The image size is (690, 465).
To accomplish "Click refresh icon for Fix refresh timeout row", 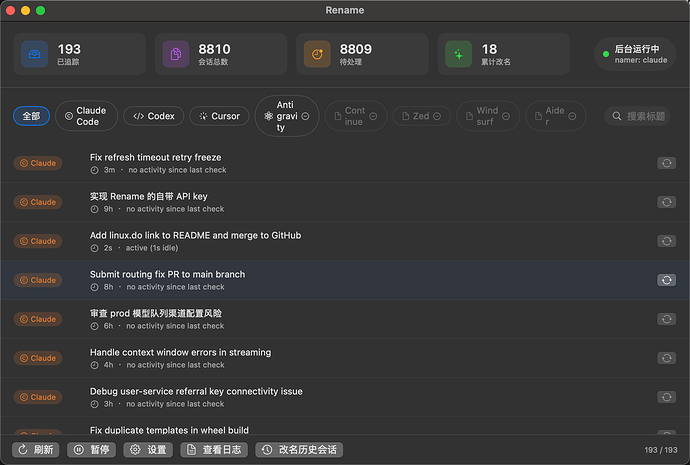I will pyautogui.click(x=666, y=163).
